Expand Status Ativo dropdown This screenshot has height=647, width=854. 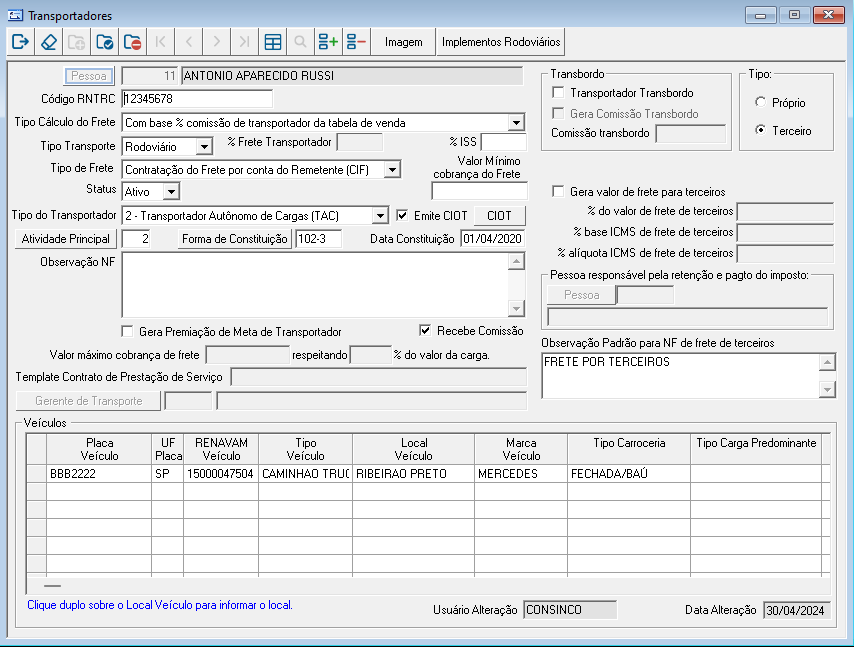point(171,192)
